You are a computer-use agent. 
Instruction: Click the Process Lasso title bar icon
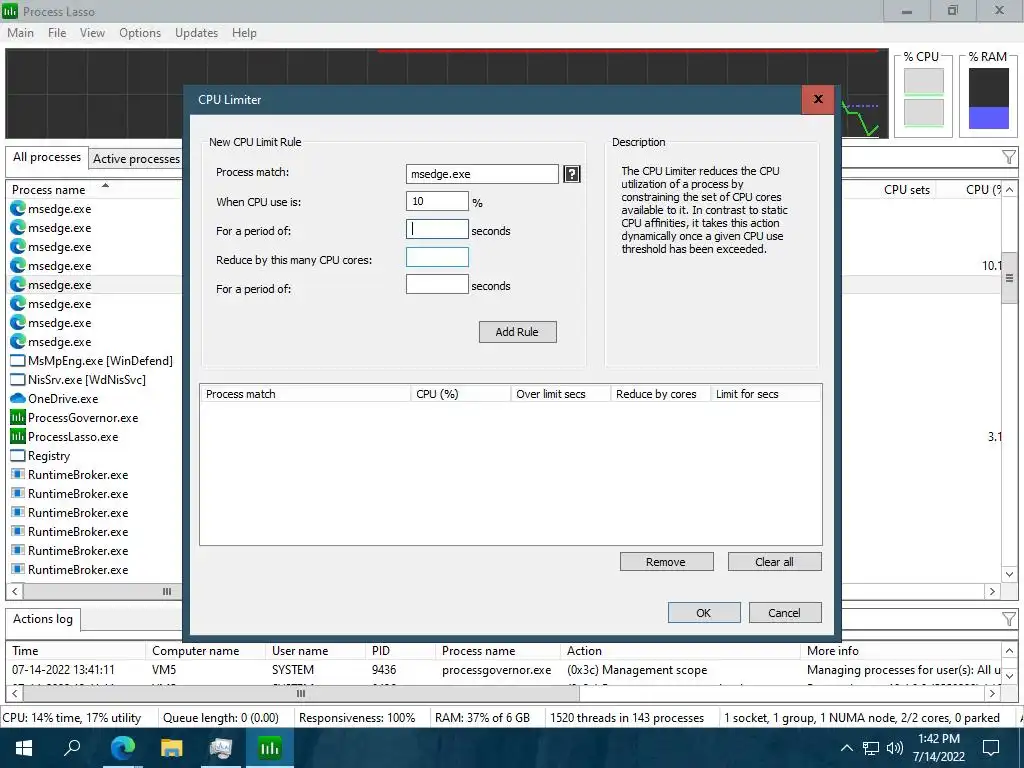pos(10,11)
